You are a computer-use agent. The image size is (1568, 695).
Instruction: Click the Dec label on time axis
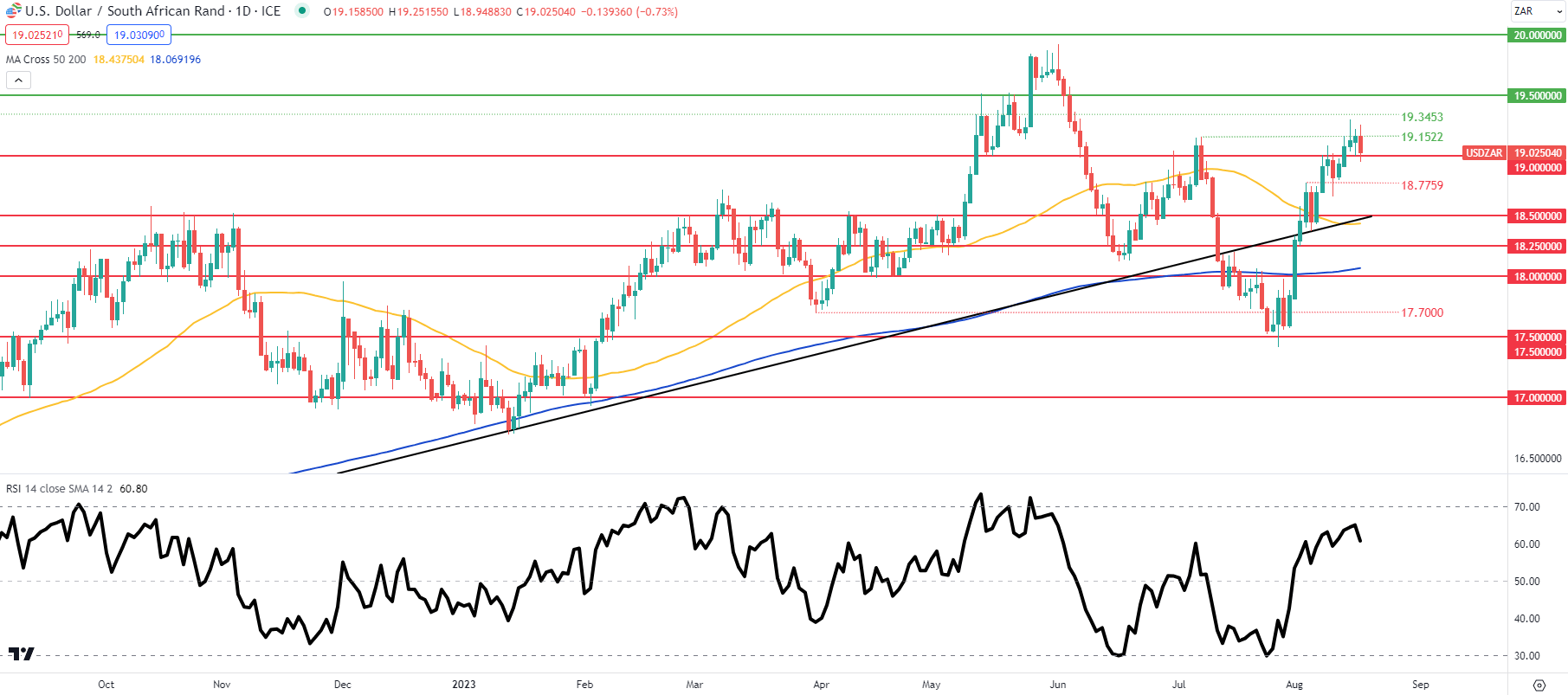point(343,685)
